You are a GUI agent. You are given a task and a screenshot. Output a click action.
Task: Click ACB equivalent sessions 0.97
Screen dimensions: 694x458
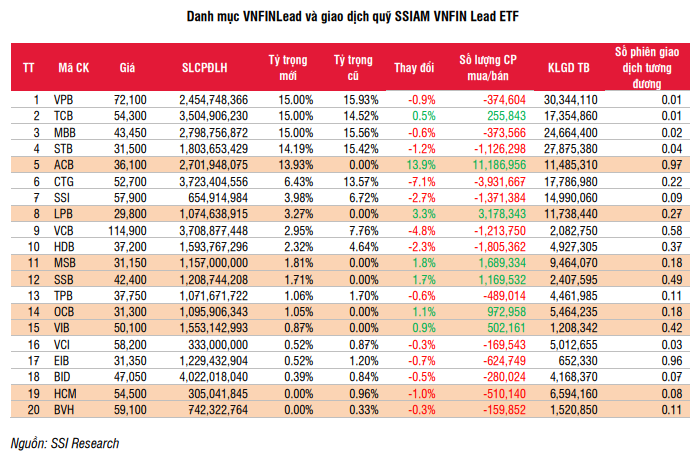point(672,165)
